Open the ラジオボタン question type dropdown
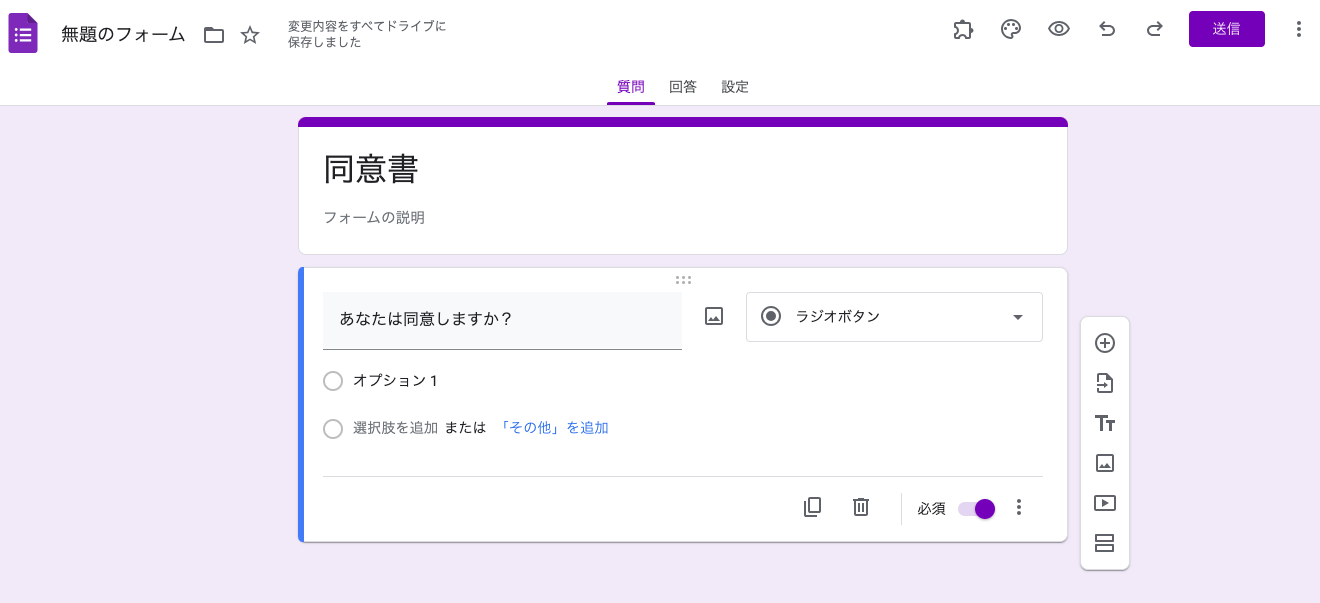This screenshot has height=603, width=1320. (x=894, y=317)
